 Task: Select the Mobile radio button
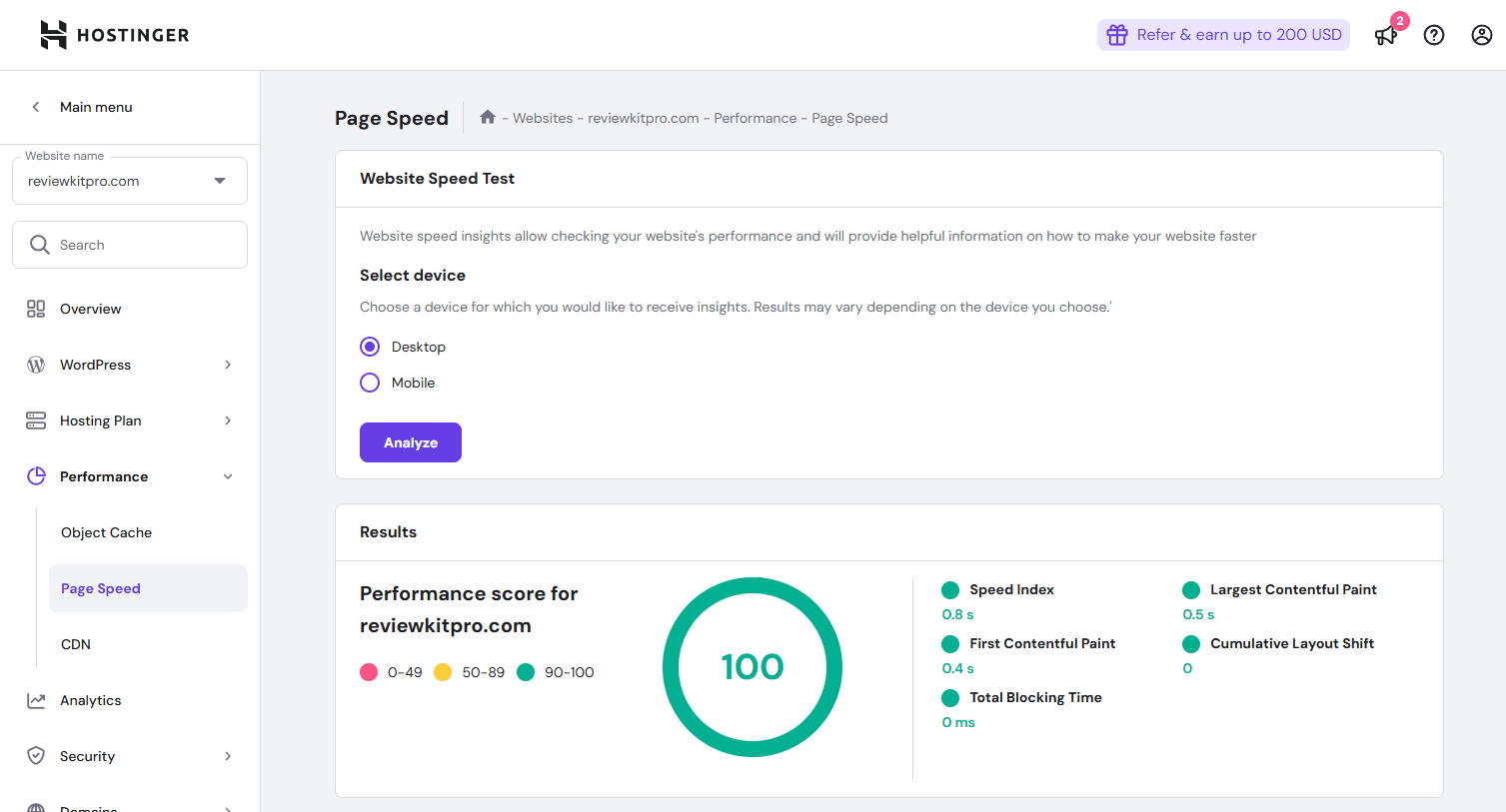[370, 383]
